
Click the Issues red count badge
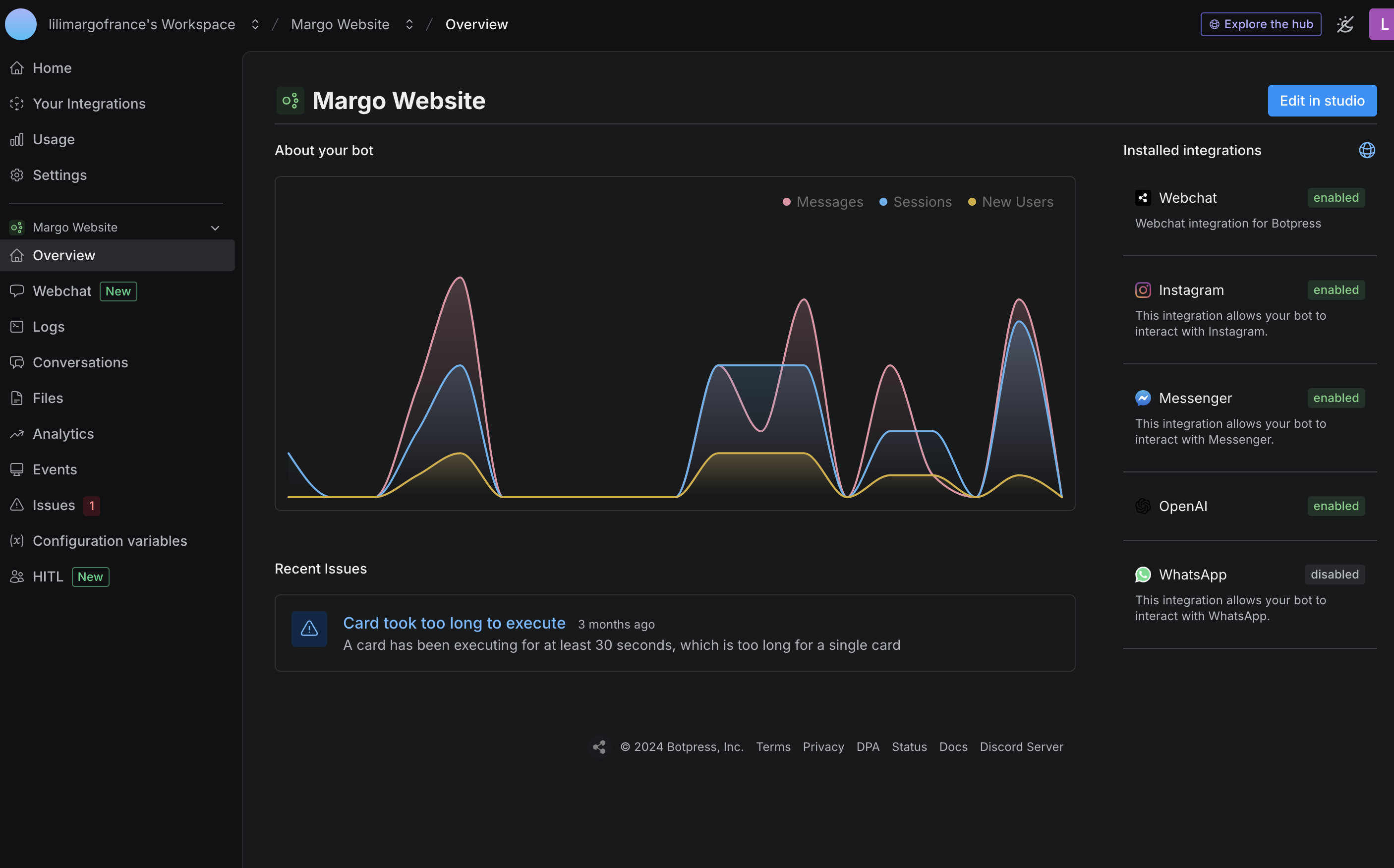pyautogui.click(x=92, y=506)
